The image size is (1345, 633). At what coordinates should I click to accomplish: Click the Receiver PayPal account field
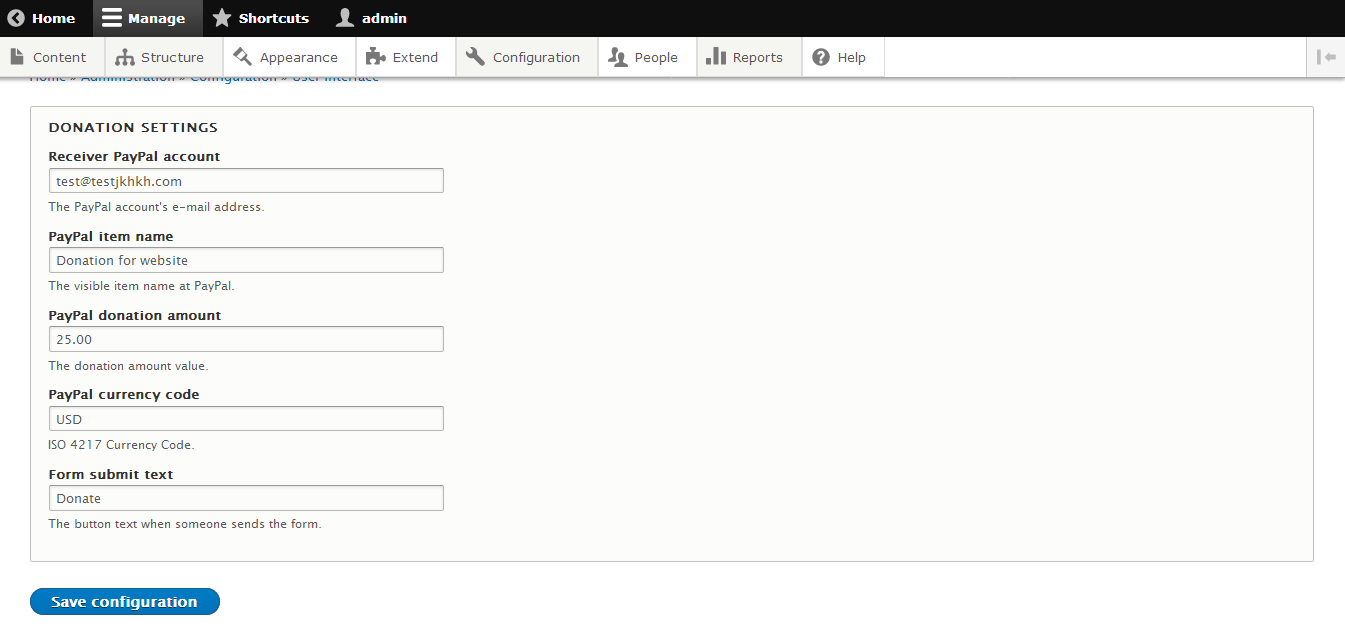(x=246, y=180)
